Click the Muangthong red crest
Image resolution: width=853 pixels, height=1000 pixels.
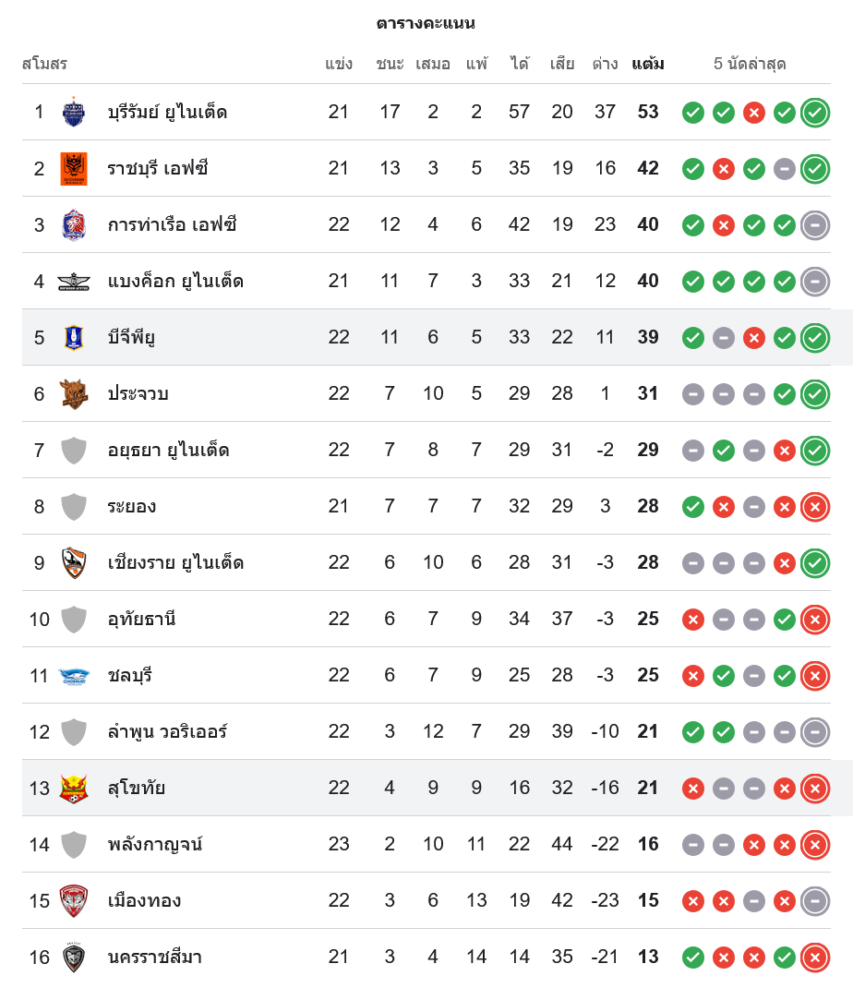point(74,901)
